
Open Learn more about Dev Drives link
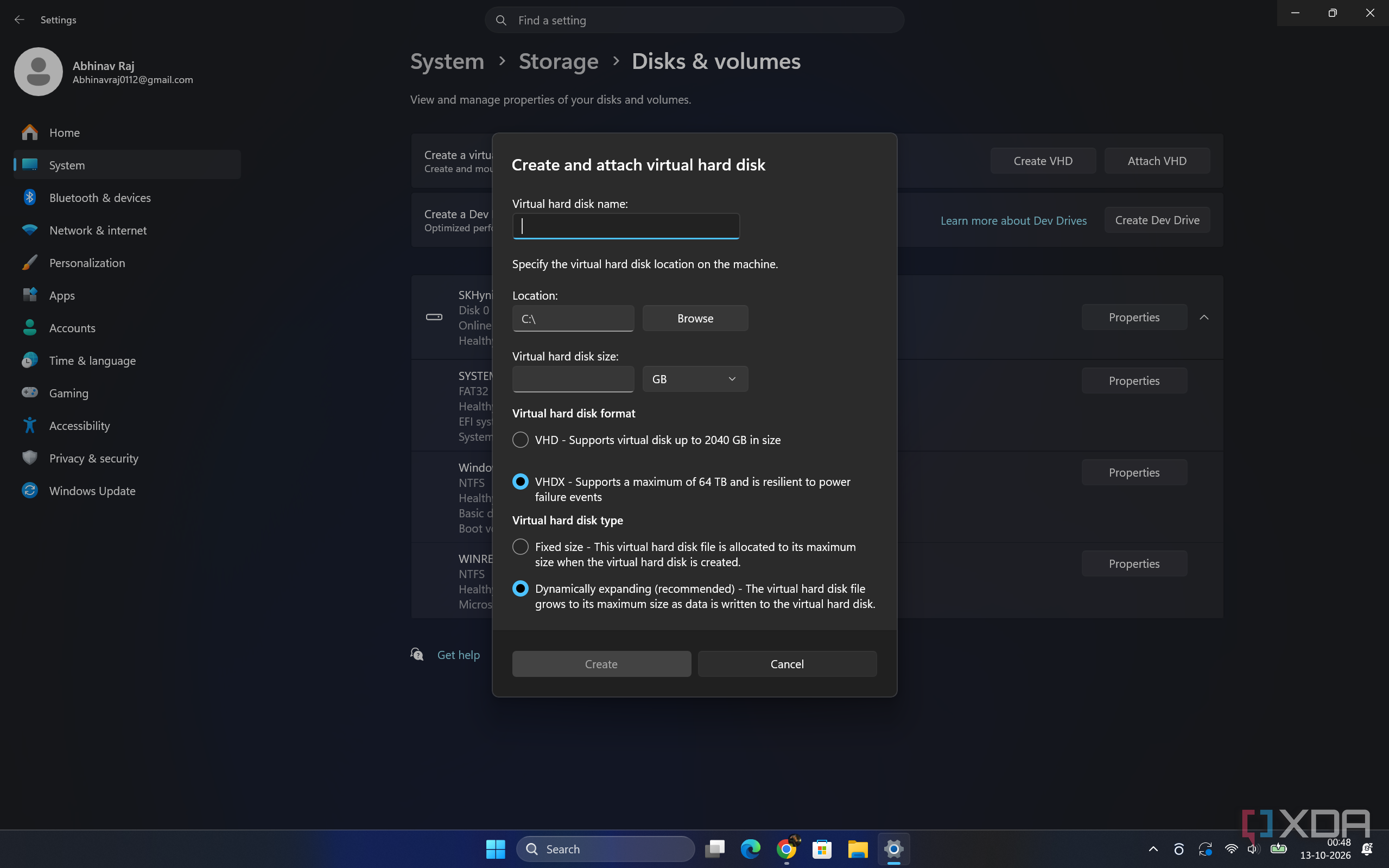point(1013,220)
